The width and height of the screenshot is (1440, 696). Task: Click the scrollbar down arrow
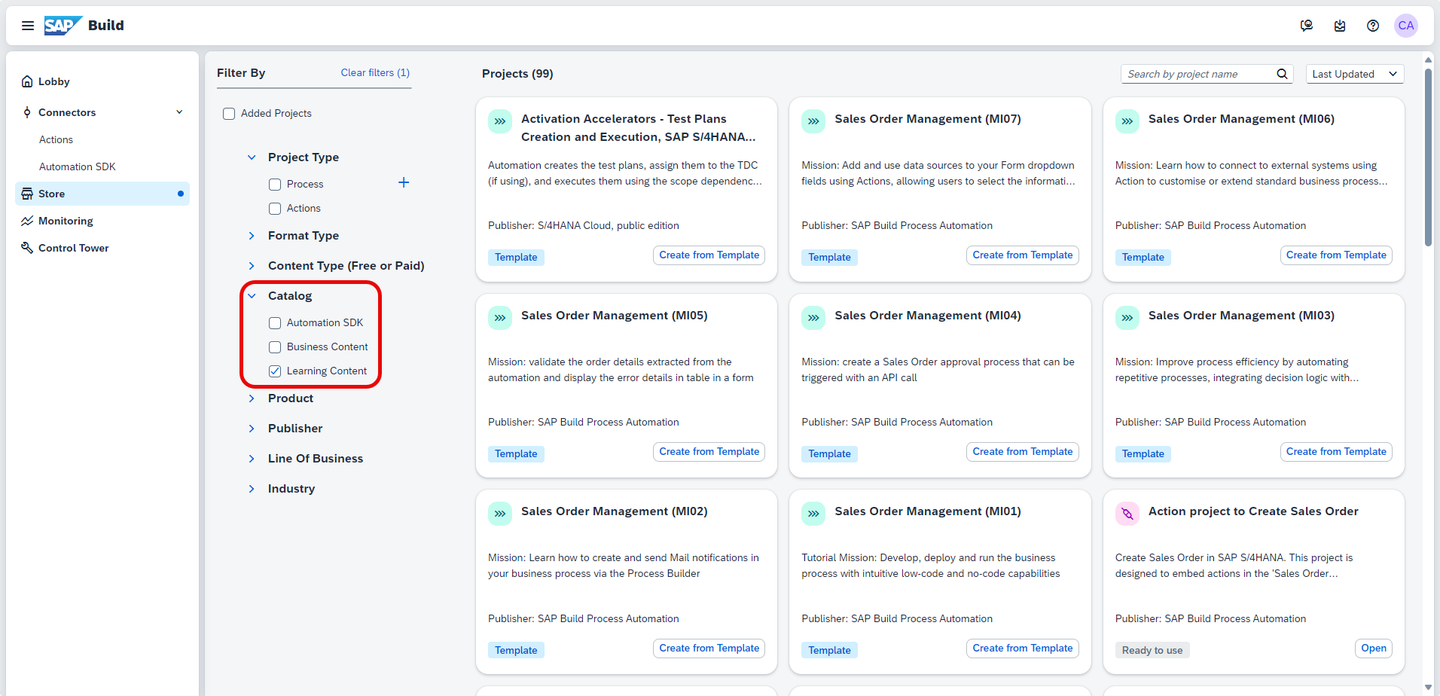[x=1430, y=688]
